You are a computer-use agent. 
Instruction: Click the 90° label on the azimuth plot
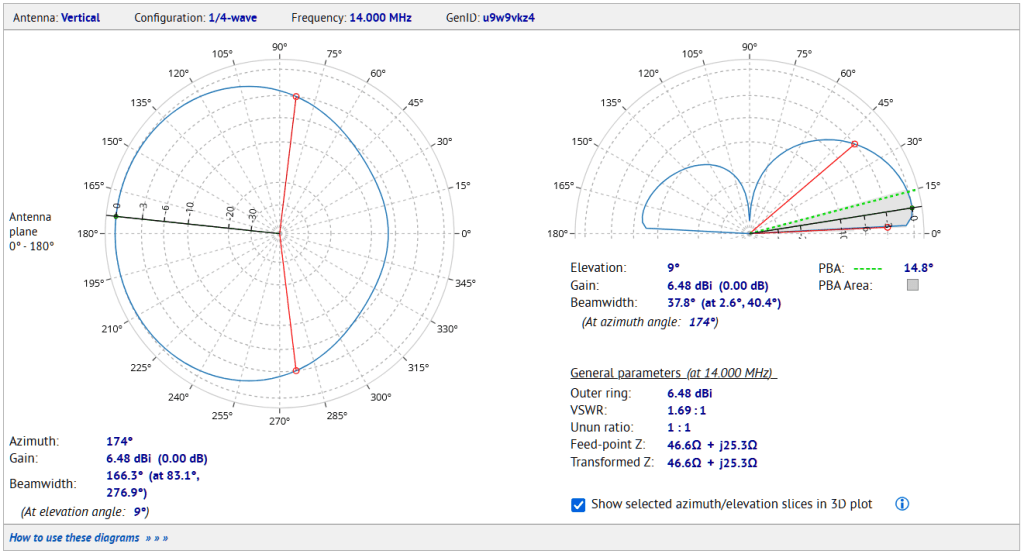point(280,47)
